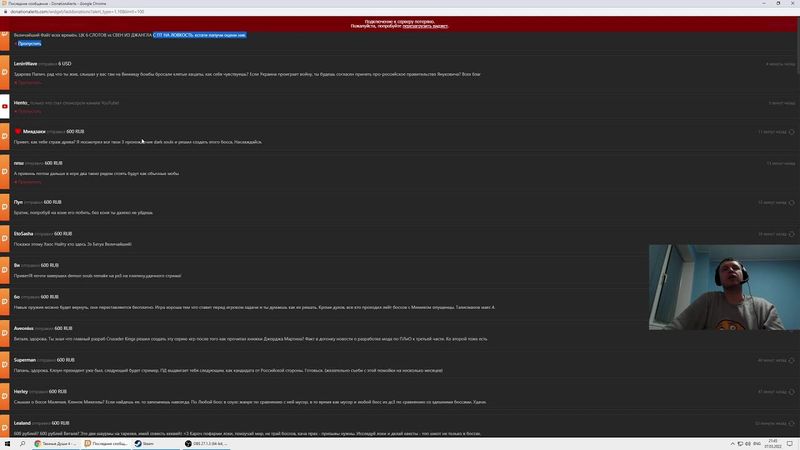Click the replay circle icon on Herley donation
This screenshot has width=800, height=450.
tap(791, 392)
